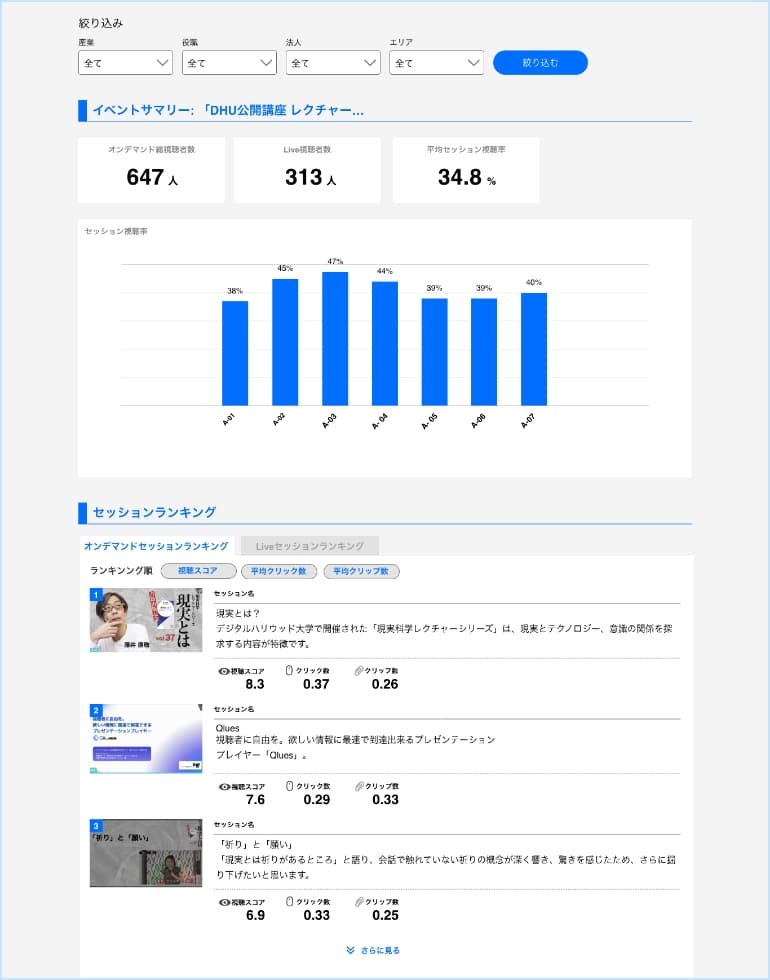This screenshot has height=980, width=770.
Task: Select the オンデマンドセッションランキング tab
Action: tap(156, 546)
